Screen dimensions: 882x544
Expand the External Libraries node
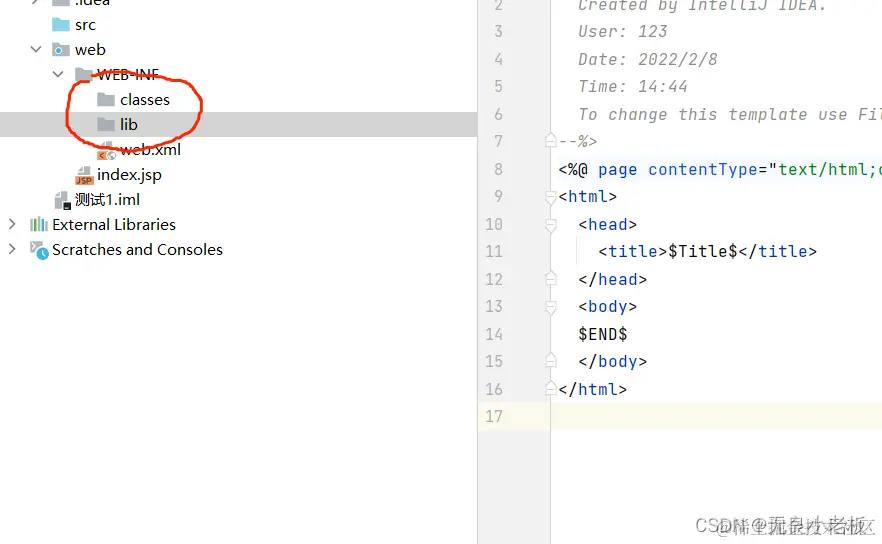[x=12, y=224]
